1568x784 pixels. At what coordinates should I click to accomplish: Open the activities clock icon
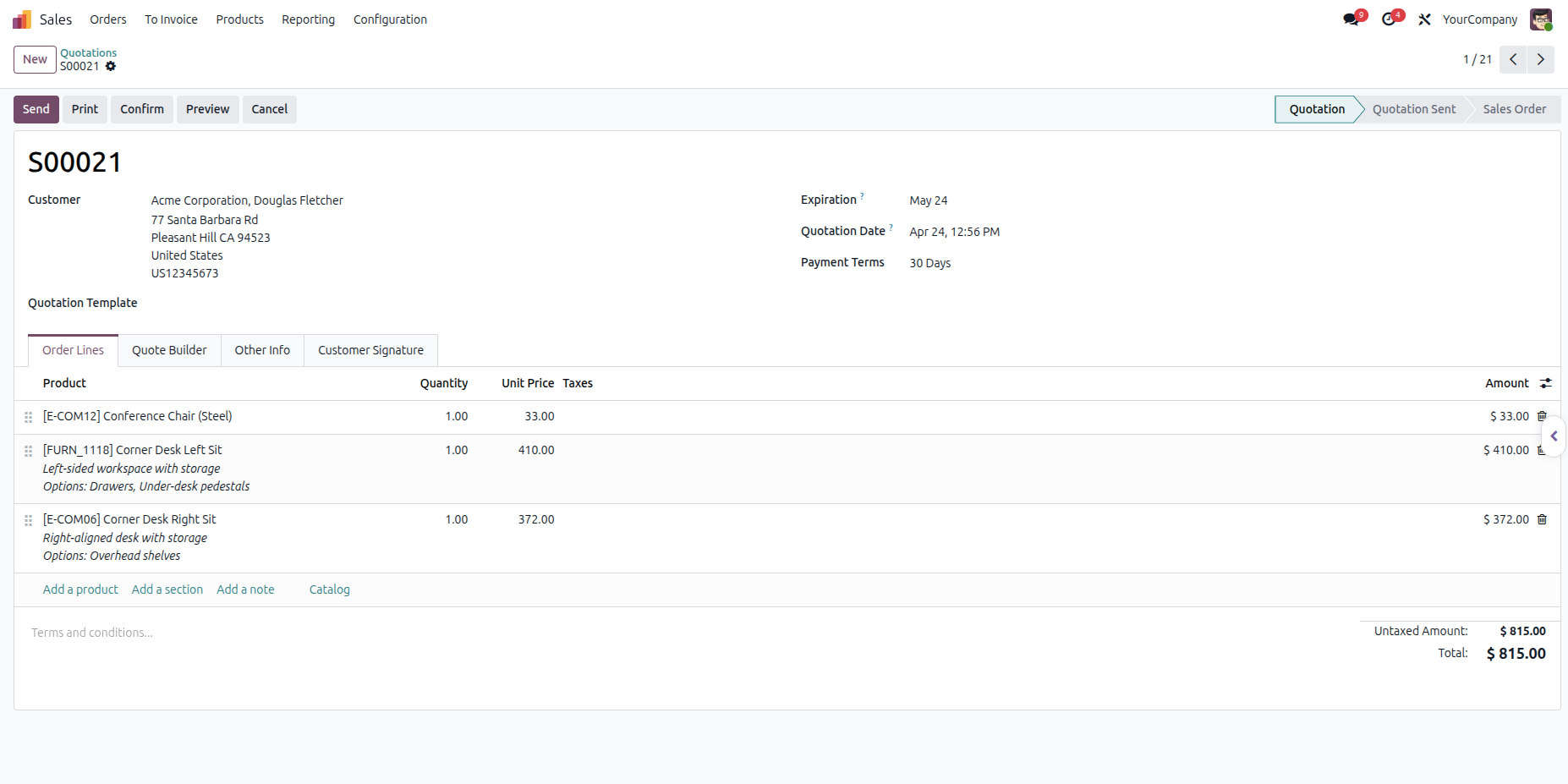click(1389, 19)
